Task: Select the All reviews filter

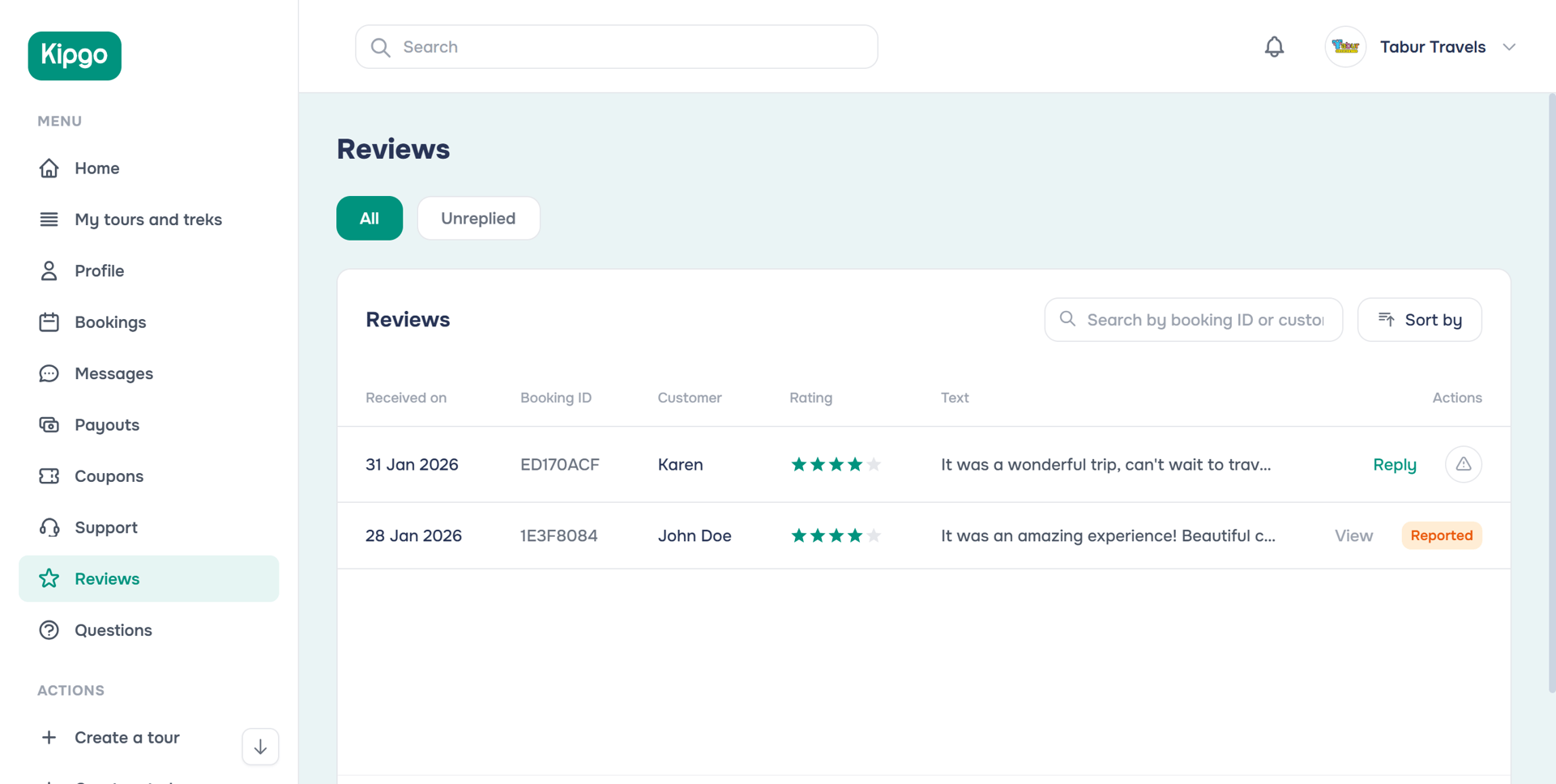Action: [369, 218]
